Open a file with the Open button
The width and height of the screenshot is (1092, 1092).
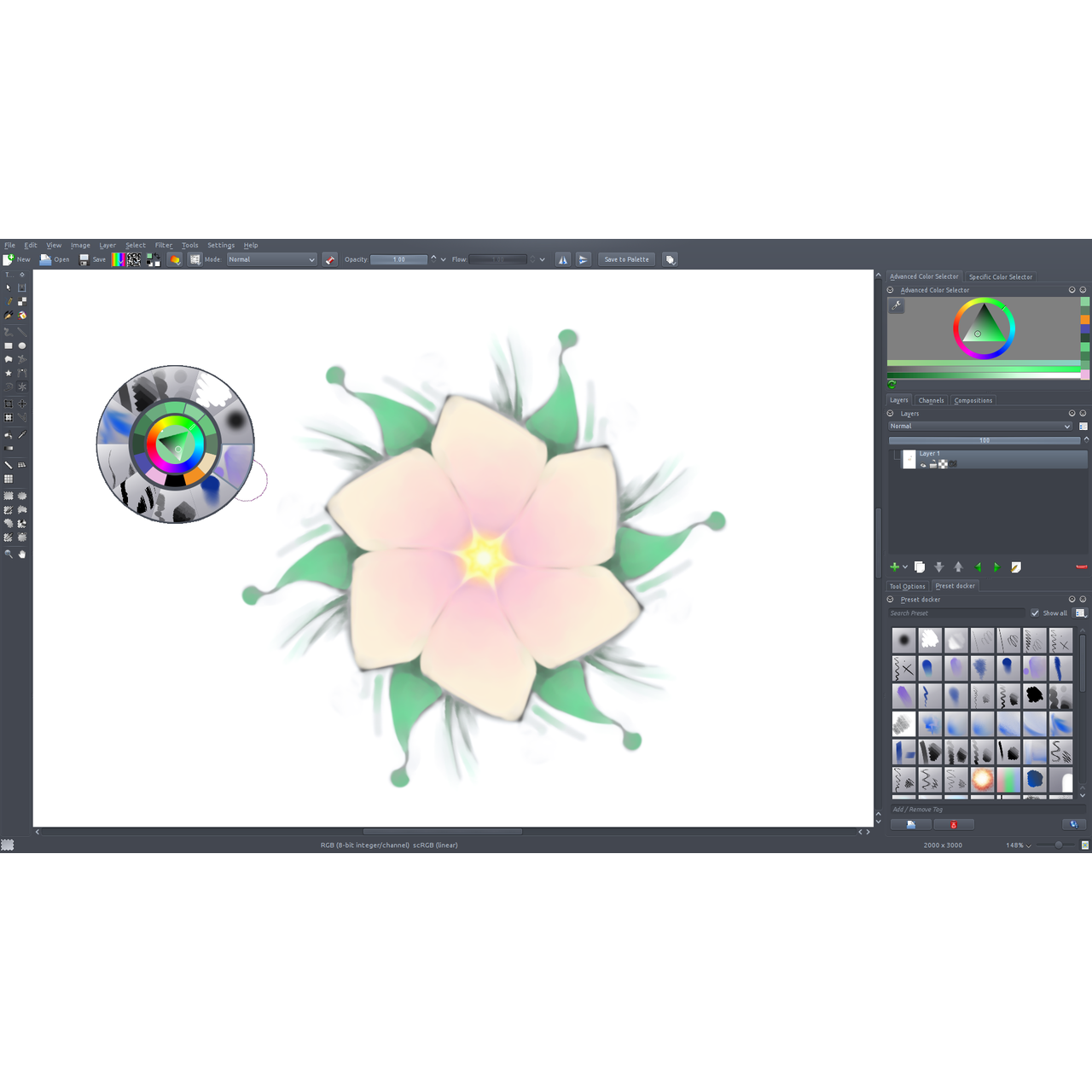(x=55, y=259)
